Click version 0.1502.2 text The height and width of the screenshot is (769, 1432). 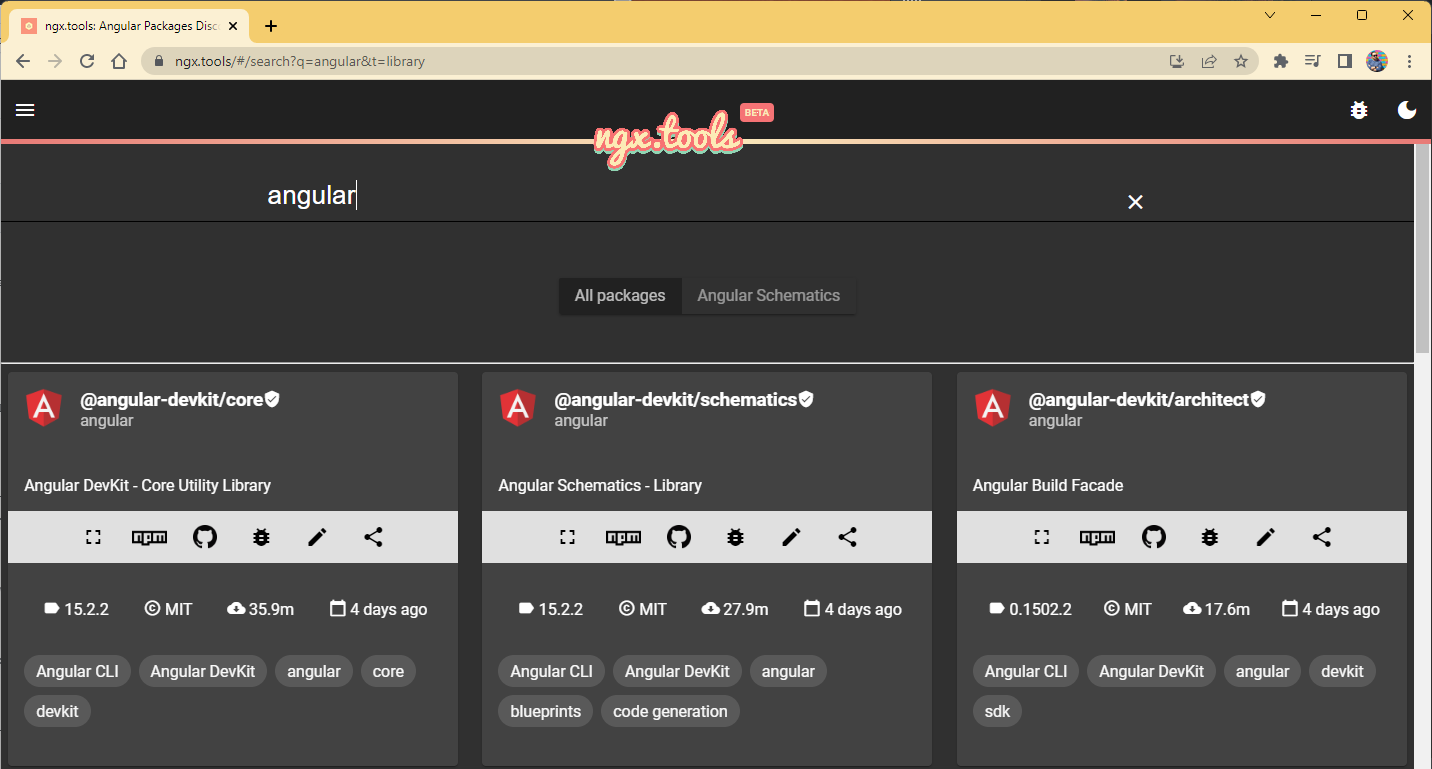pos(1040,609)
